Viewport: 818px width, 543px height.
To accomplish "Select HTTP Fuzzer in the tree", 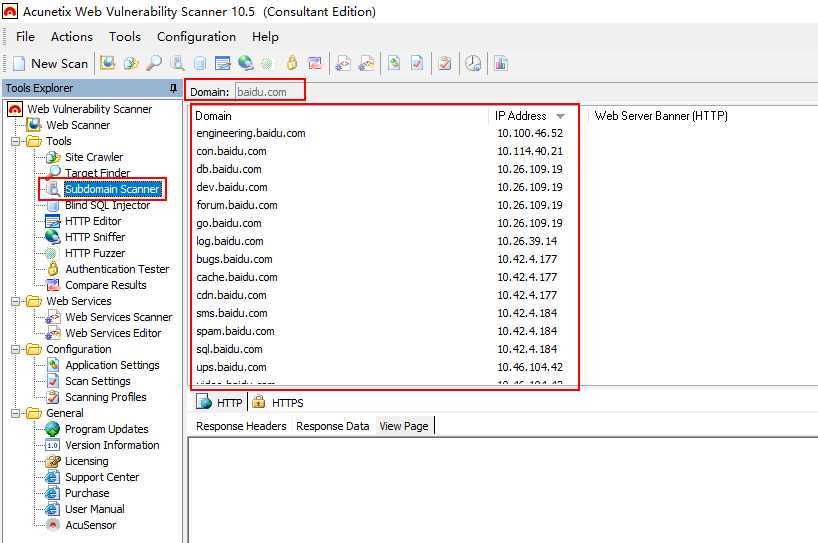I will coord(95,254).
